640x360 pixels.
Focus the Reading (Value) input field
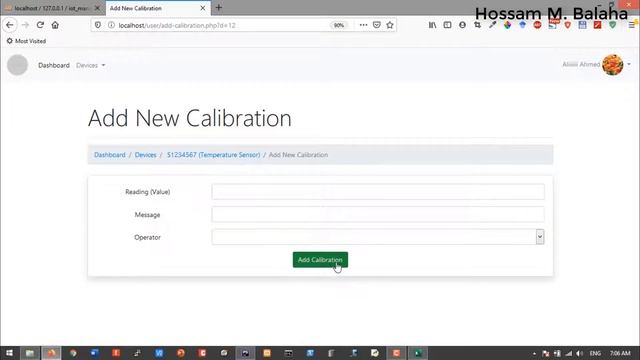[x=378, y=192]
